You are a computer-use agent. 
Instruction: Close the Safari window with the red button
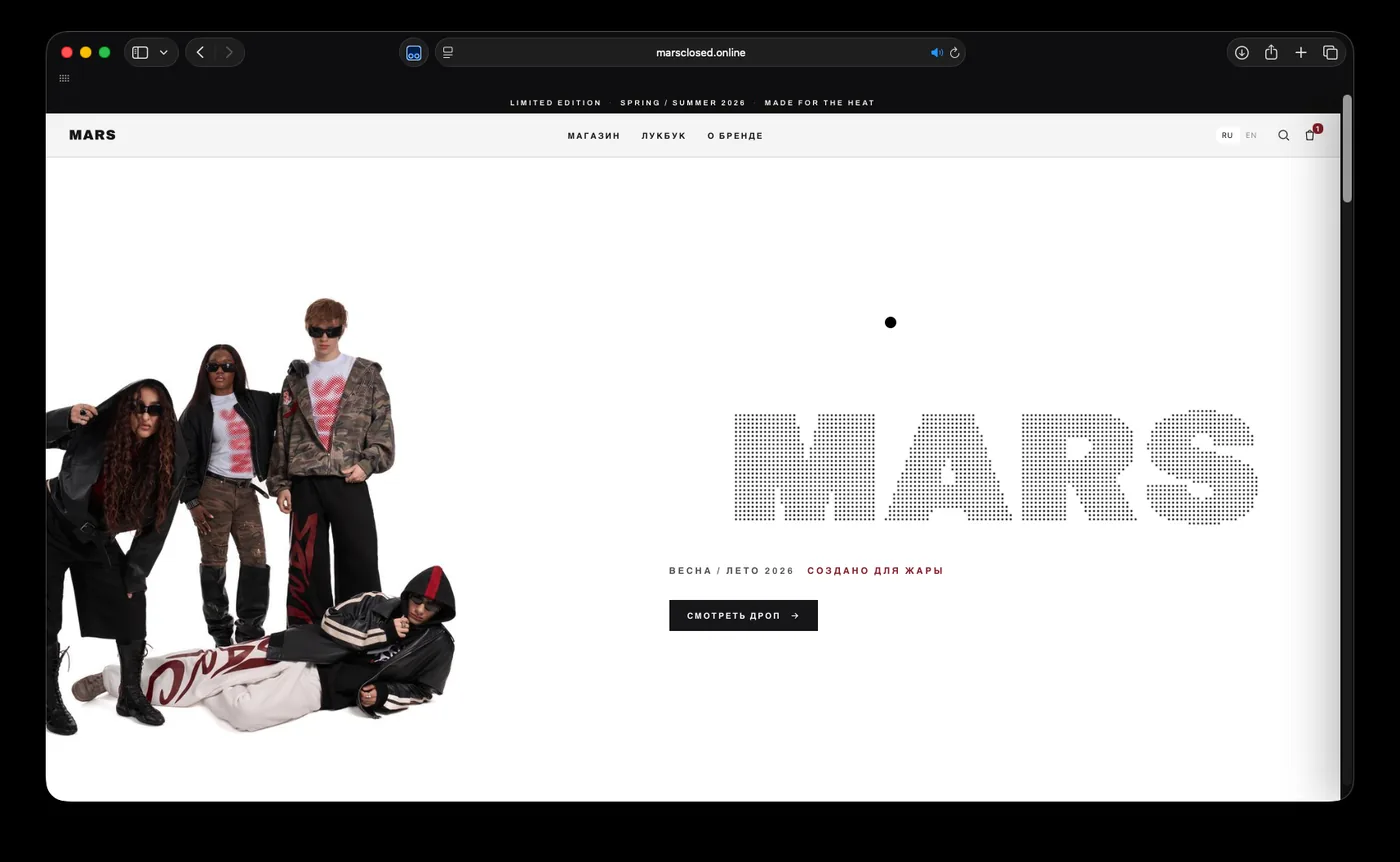pos(67,52)
